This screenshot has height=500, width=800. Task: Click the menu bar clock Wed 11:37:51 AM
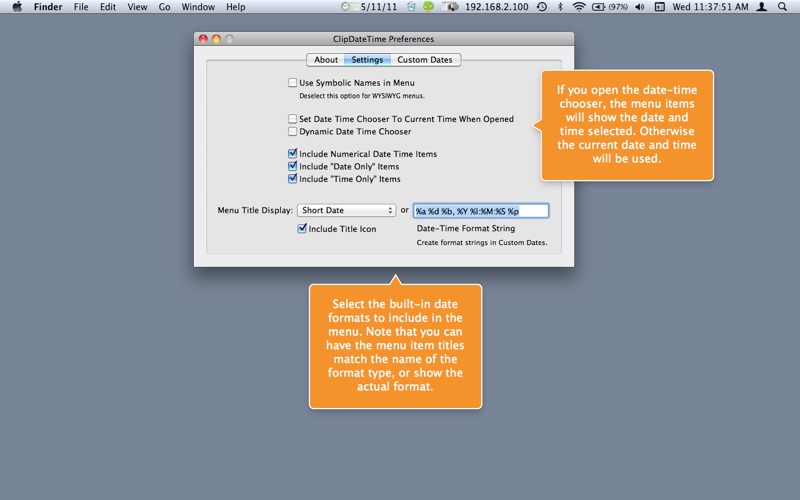click(x=710, y=7)
